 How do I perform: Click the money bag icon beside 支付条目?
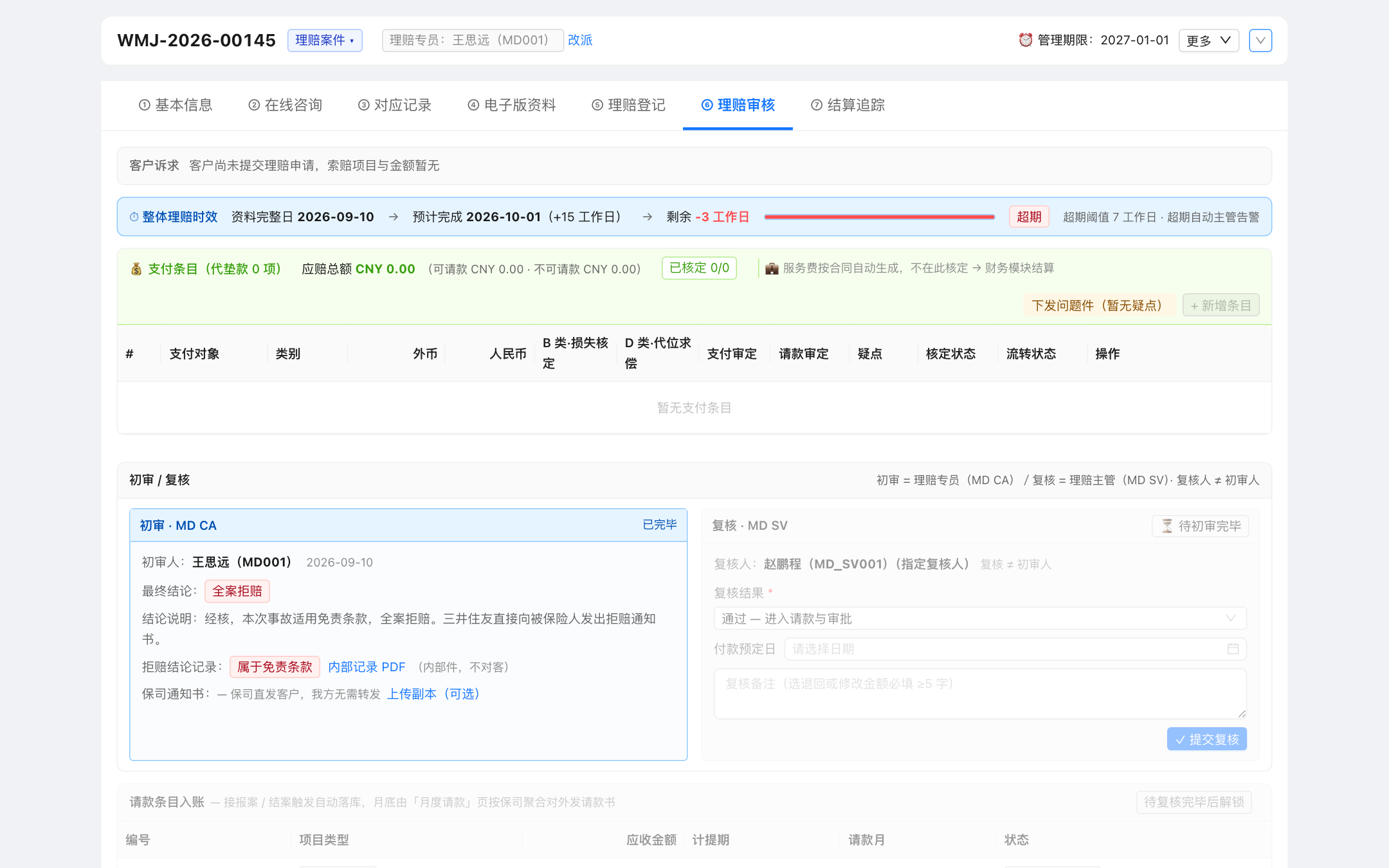tap(136, 269)
